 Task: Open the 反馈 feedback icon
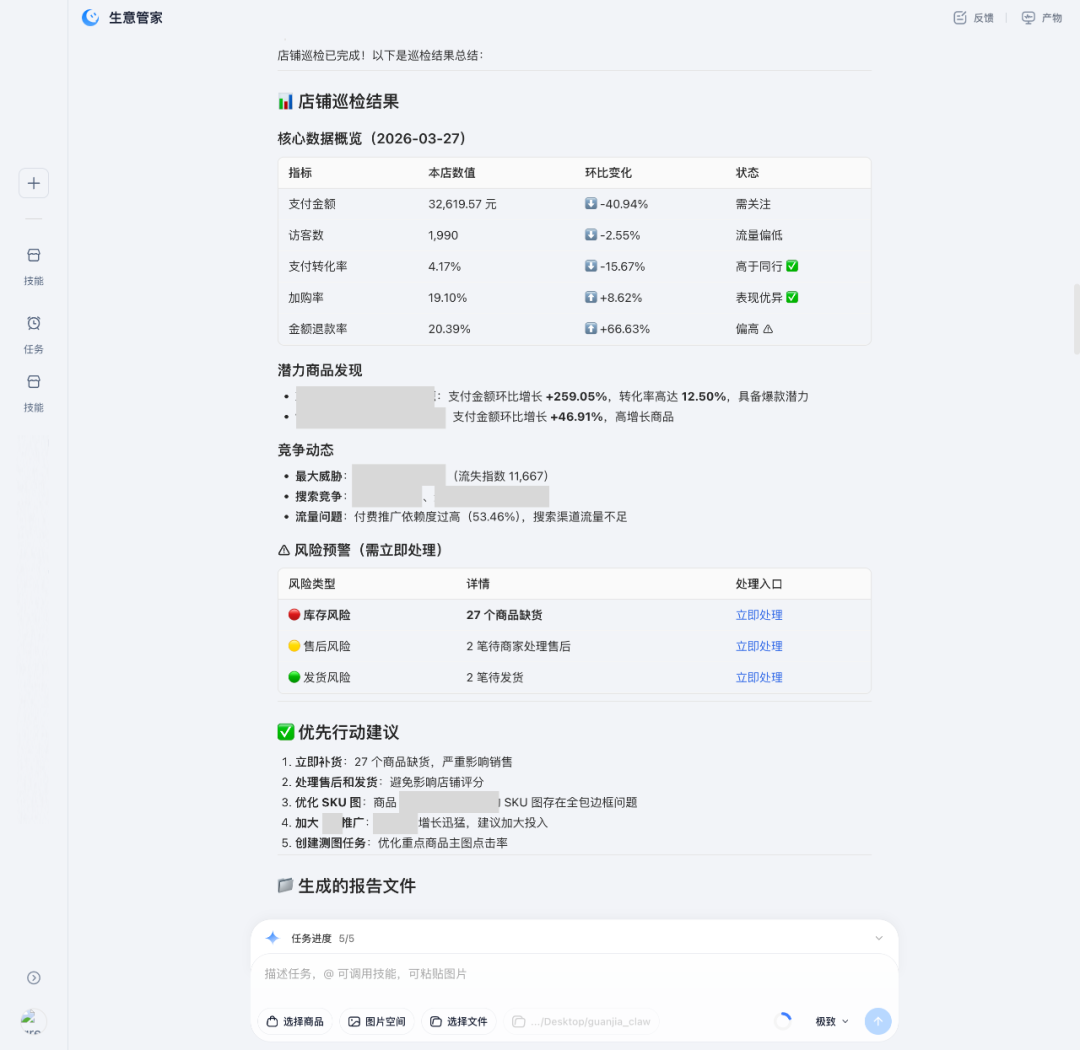click(959, 17)
